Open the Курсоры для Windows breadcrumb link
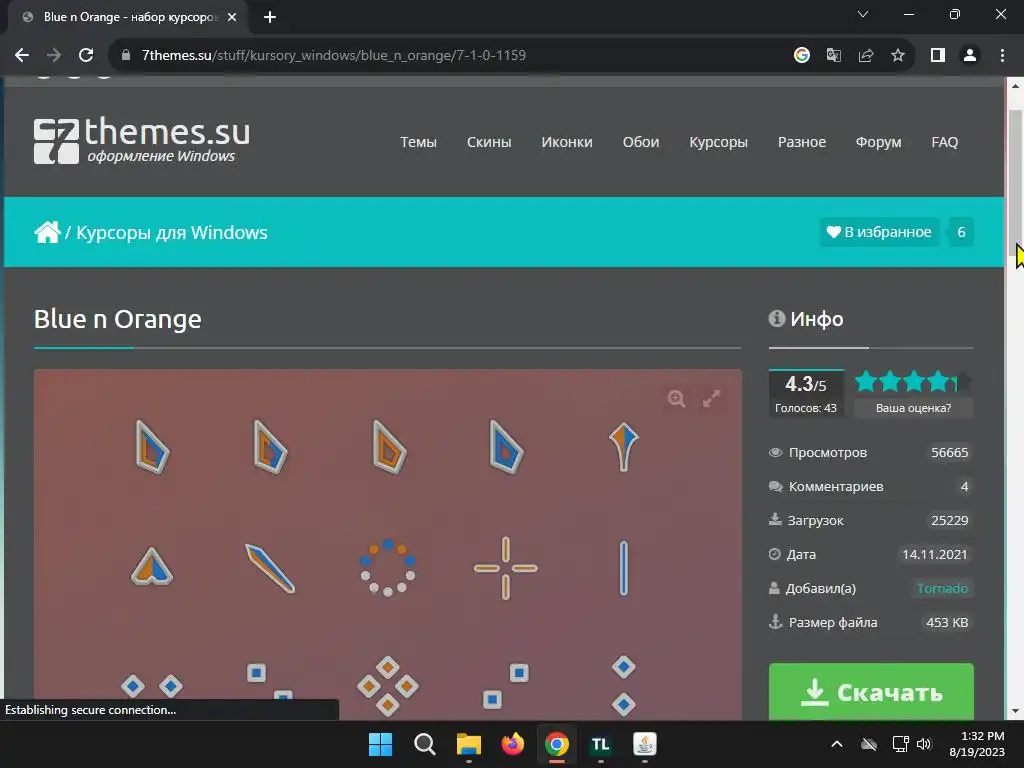1024x768 pixels. (x=172, y=232)
